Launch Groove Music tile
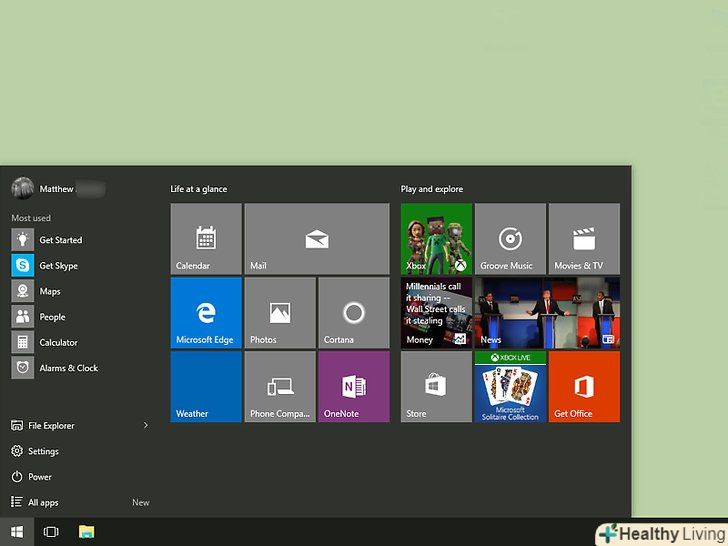 click(x=510, y=239)
